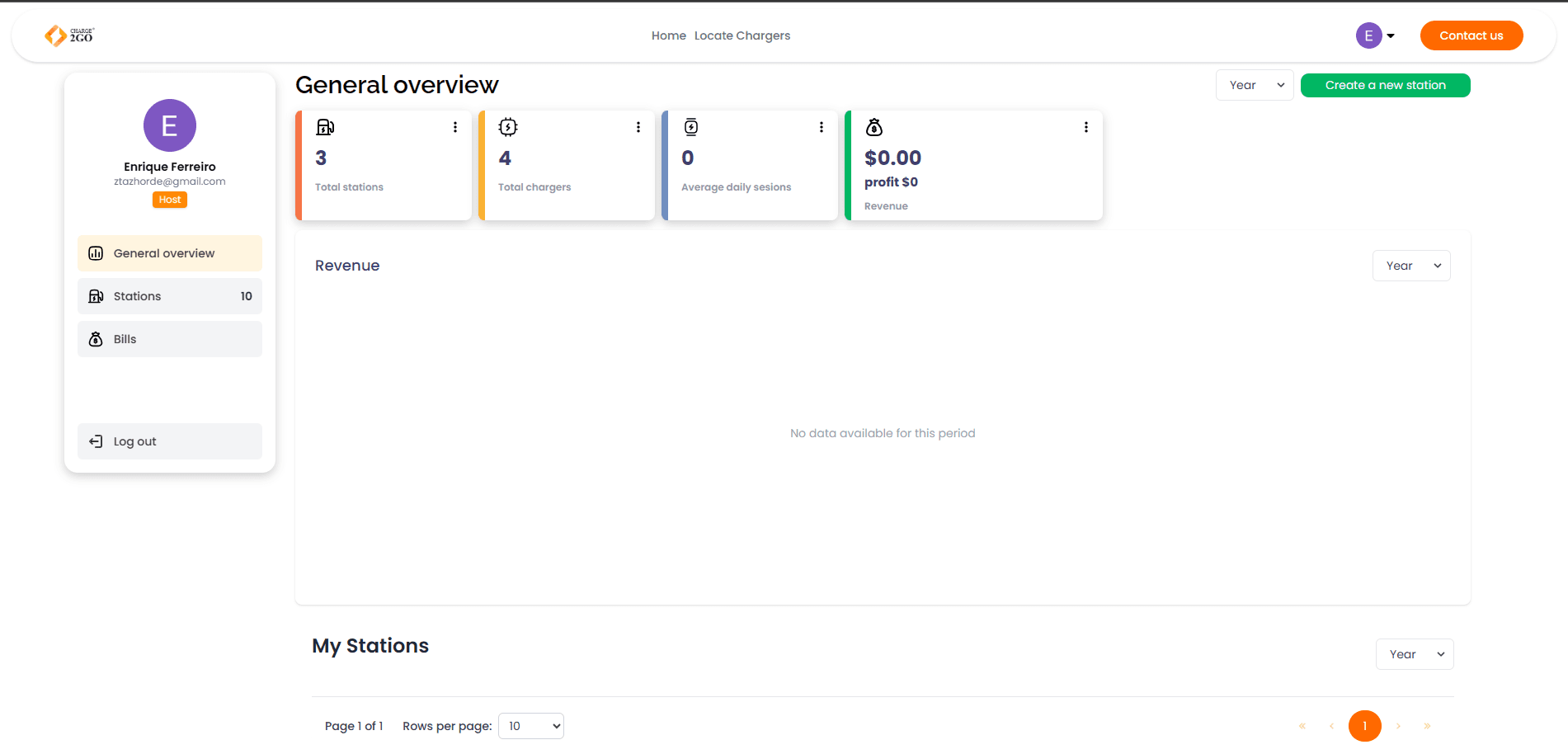The image size is (1568, 754).
Task: Open the Year dropdown beside Create a new station
Action: (1255, 85)
